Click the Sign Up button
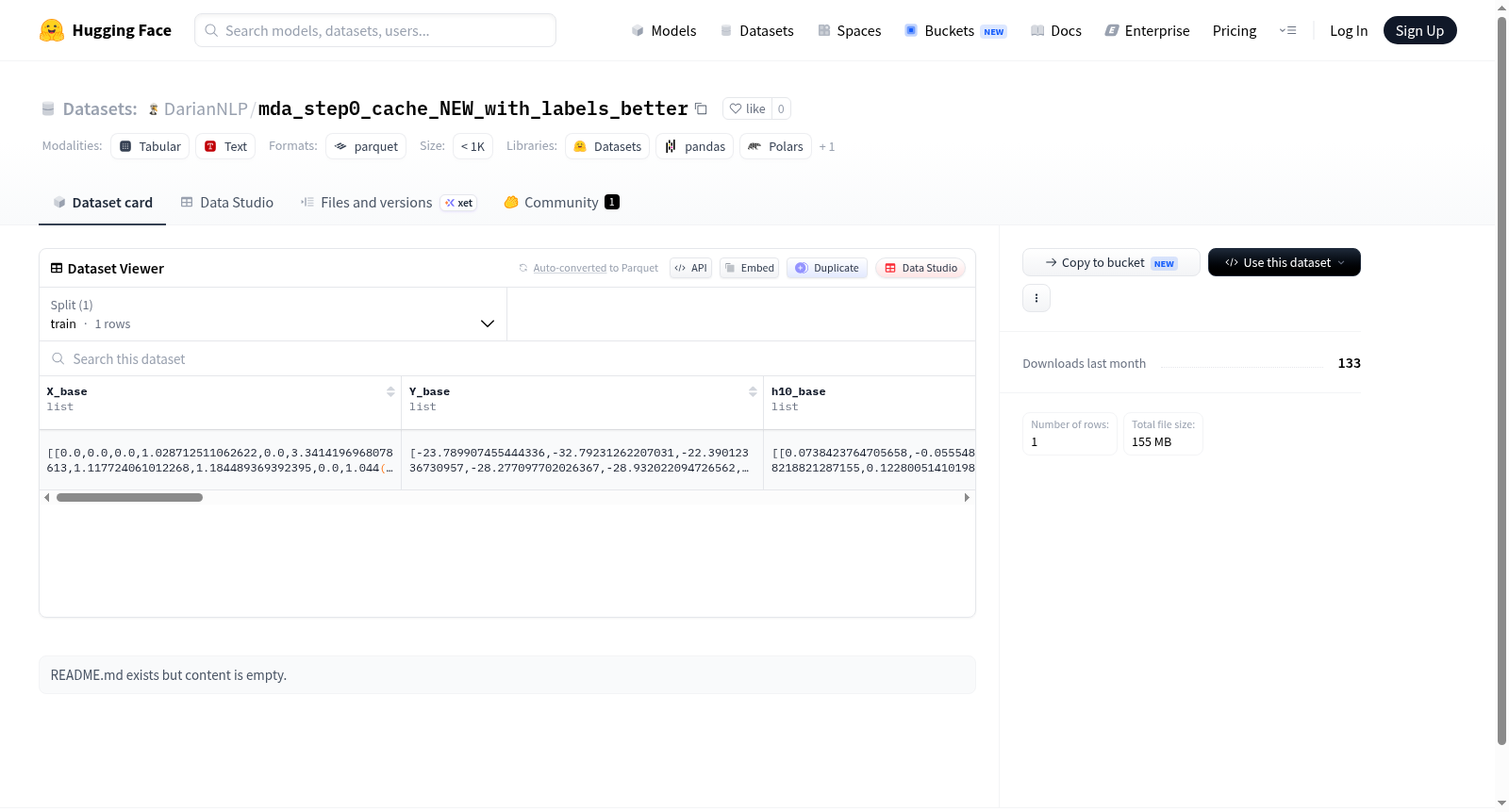Screen dimensions: 1509x812 [1419, 30]
